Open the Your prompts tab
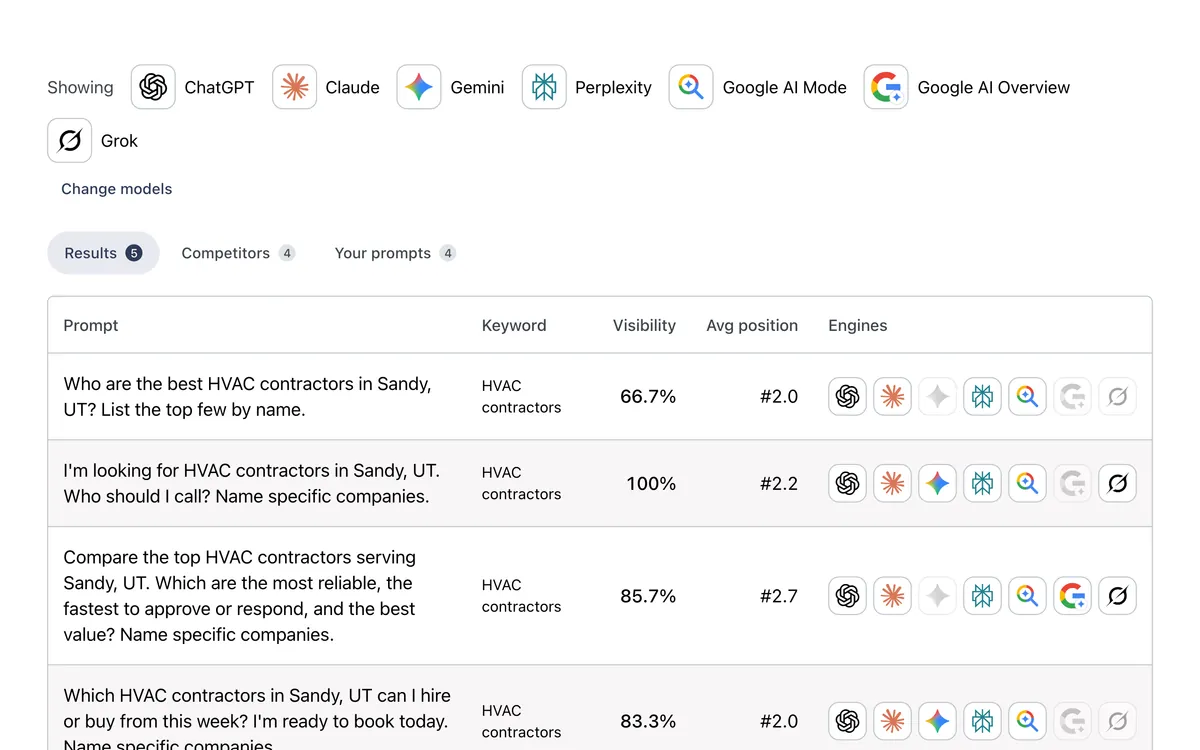Viewport: 1200px width, 750px height. click(395, 253)
